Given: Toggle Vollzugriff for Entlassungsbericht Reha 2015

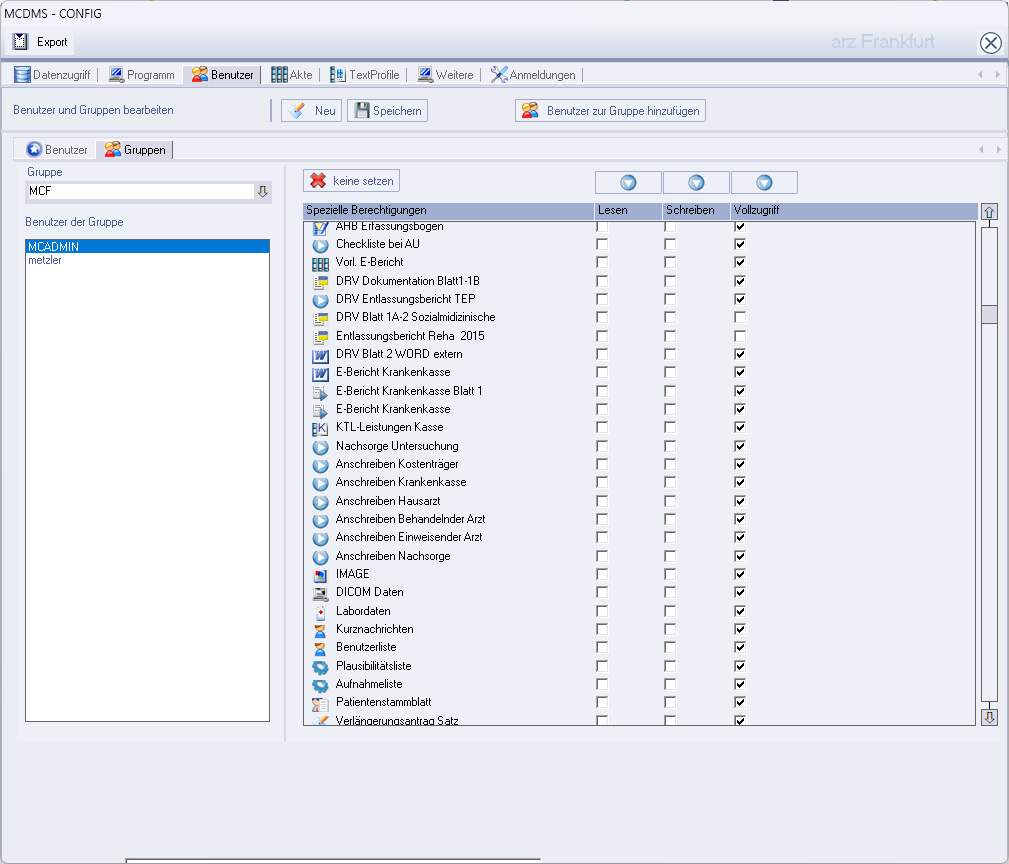Looking at the screenshot, I should point(740,336).
